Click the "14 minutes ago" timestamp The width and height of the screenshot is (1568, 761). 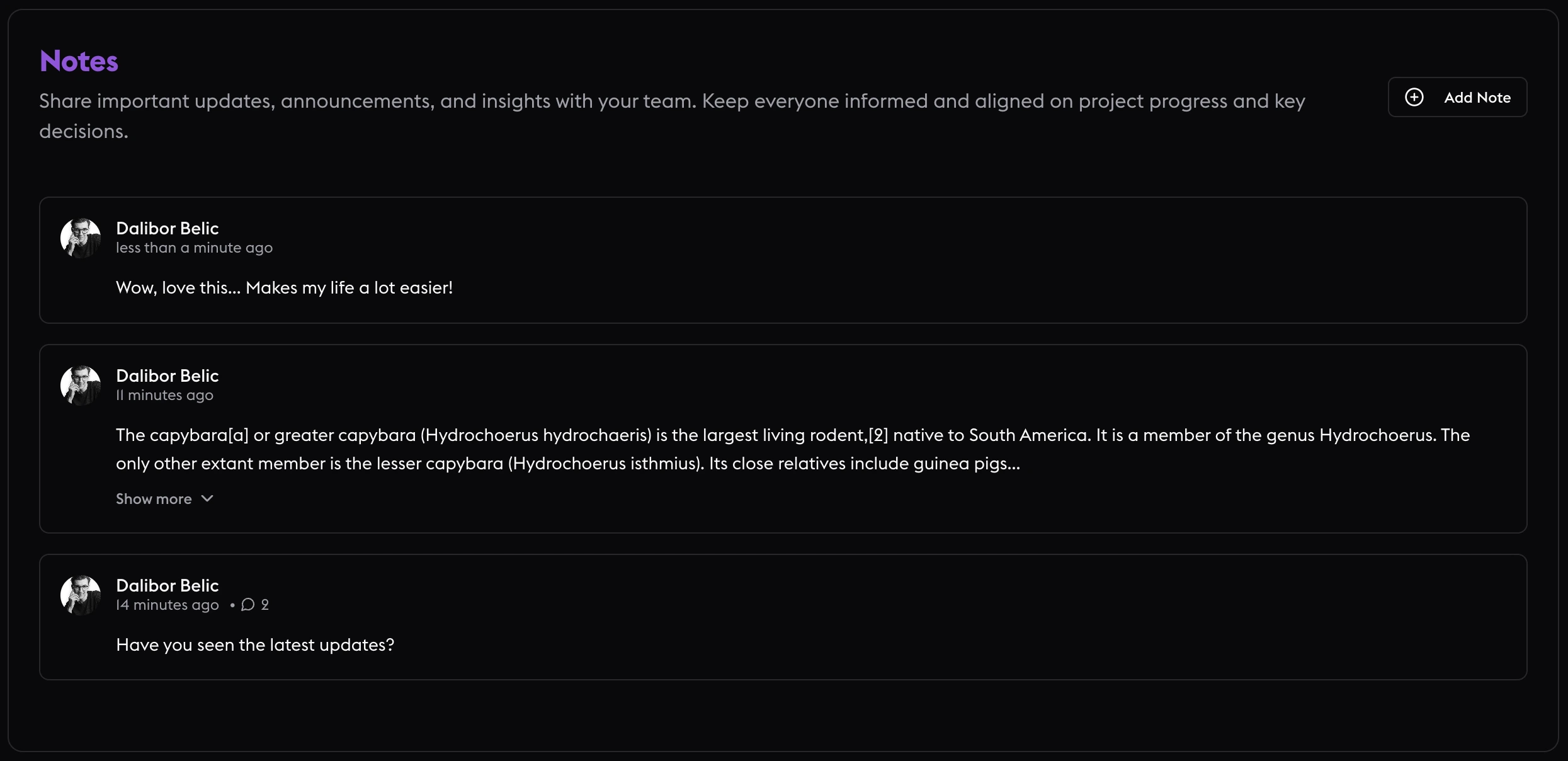pos(168,605)
